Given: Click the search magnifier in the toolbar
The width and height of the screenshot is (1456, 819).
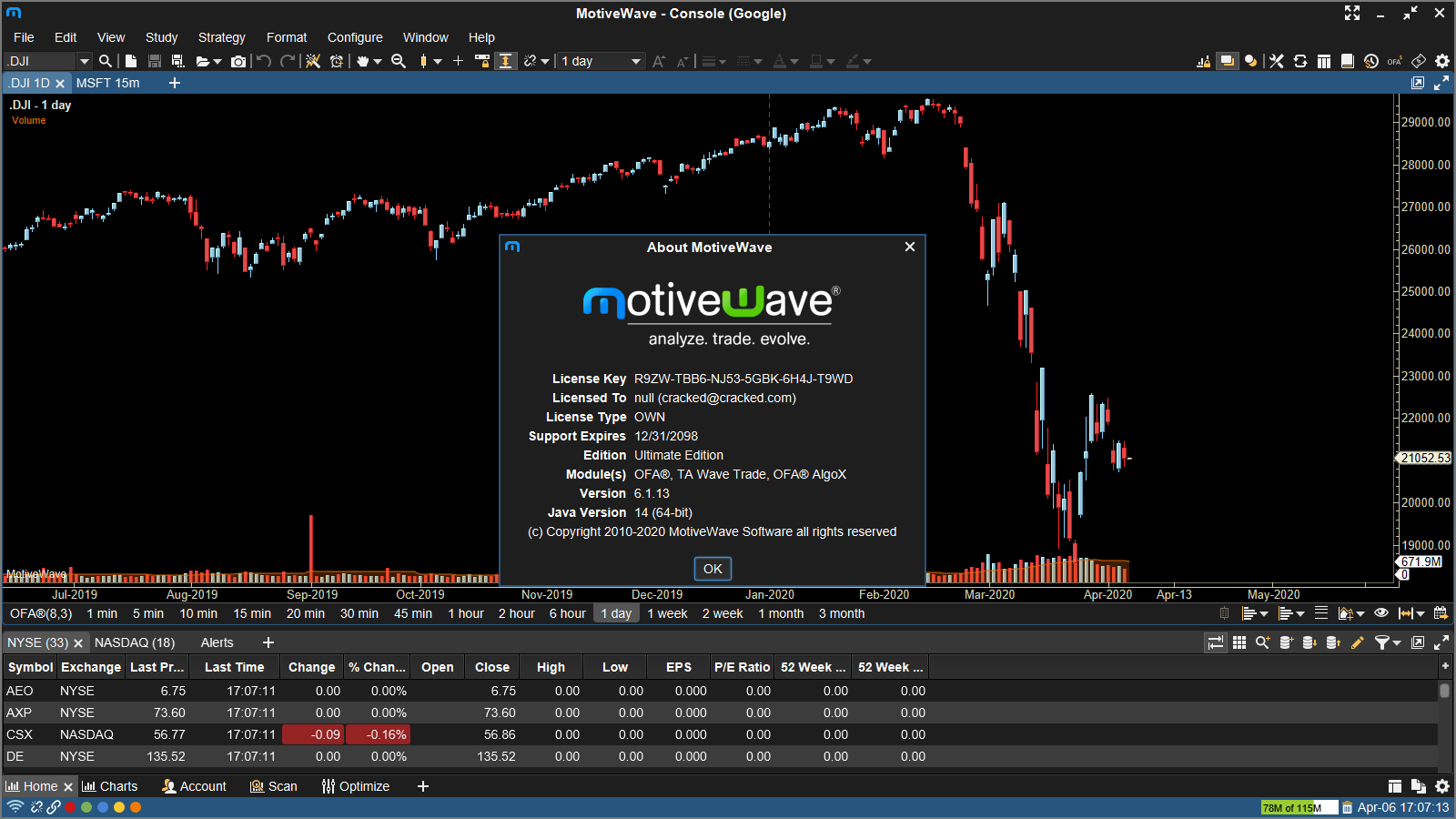Looking at the screenshot, I should click(106, 61).
